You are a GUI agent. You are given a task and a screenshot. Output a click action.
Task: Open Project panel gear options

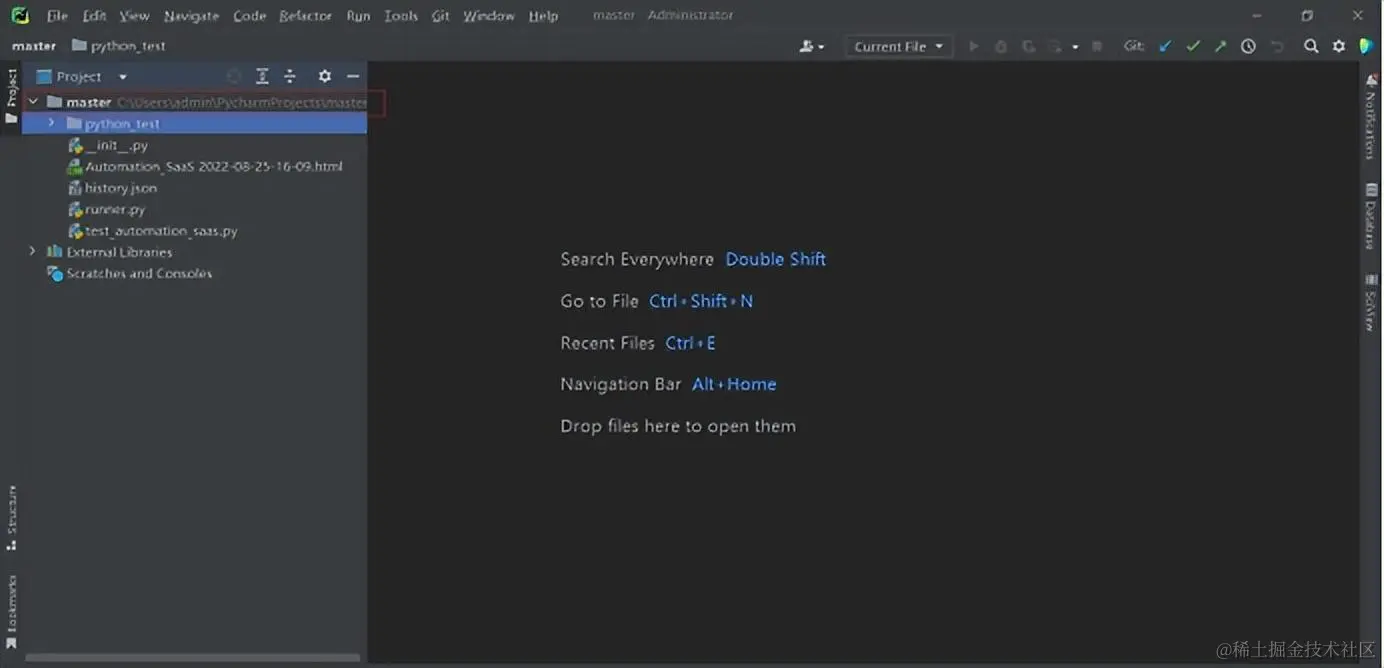pyautogui.click(x=325, y=76)
